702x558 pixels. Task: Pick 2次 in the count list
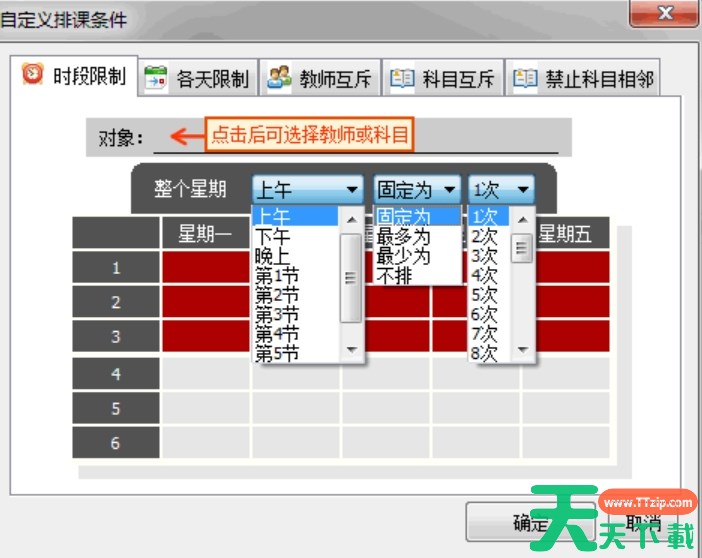click(x=489, y=236)
